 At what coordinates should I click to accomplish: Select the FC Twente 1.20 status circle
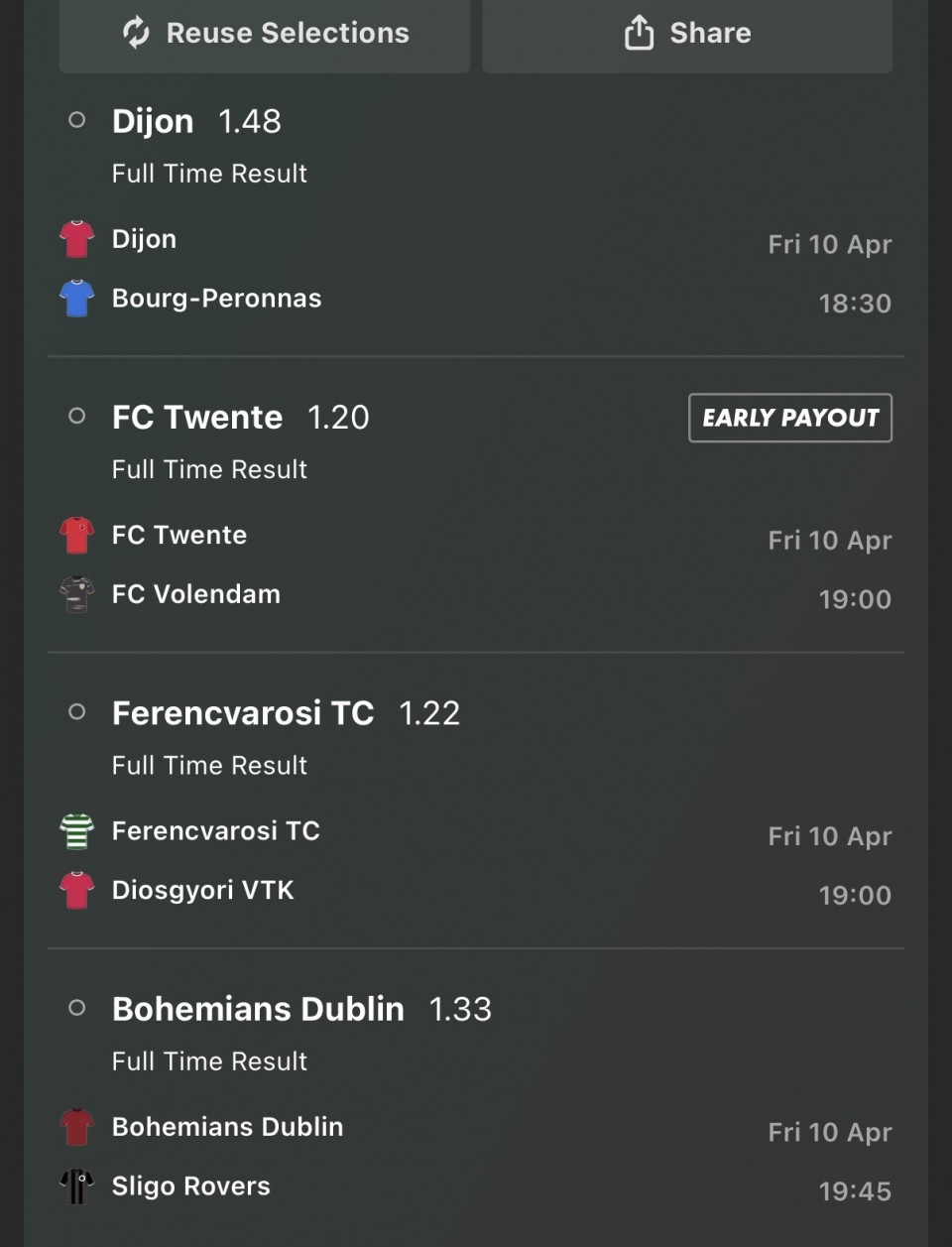pyautogui.click(x=76, y=417)
